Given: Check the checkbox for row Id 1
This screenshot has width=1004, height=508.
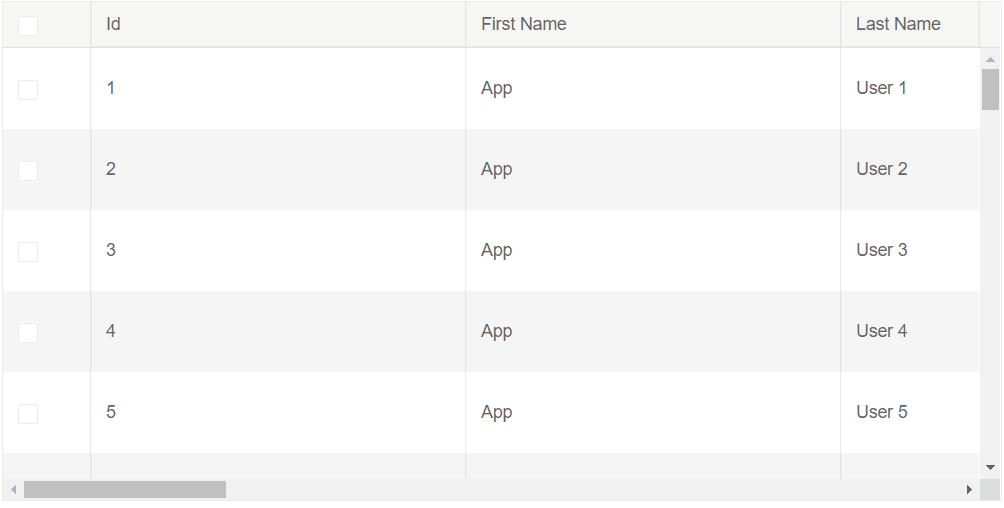Looking at the screenshot, I should click(28, 90).
